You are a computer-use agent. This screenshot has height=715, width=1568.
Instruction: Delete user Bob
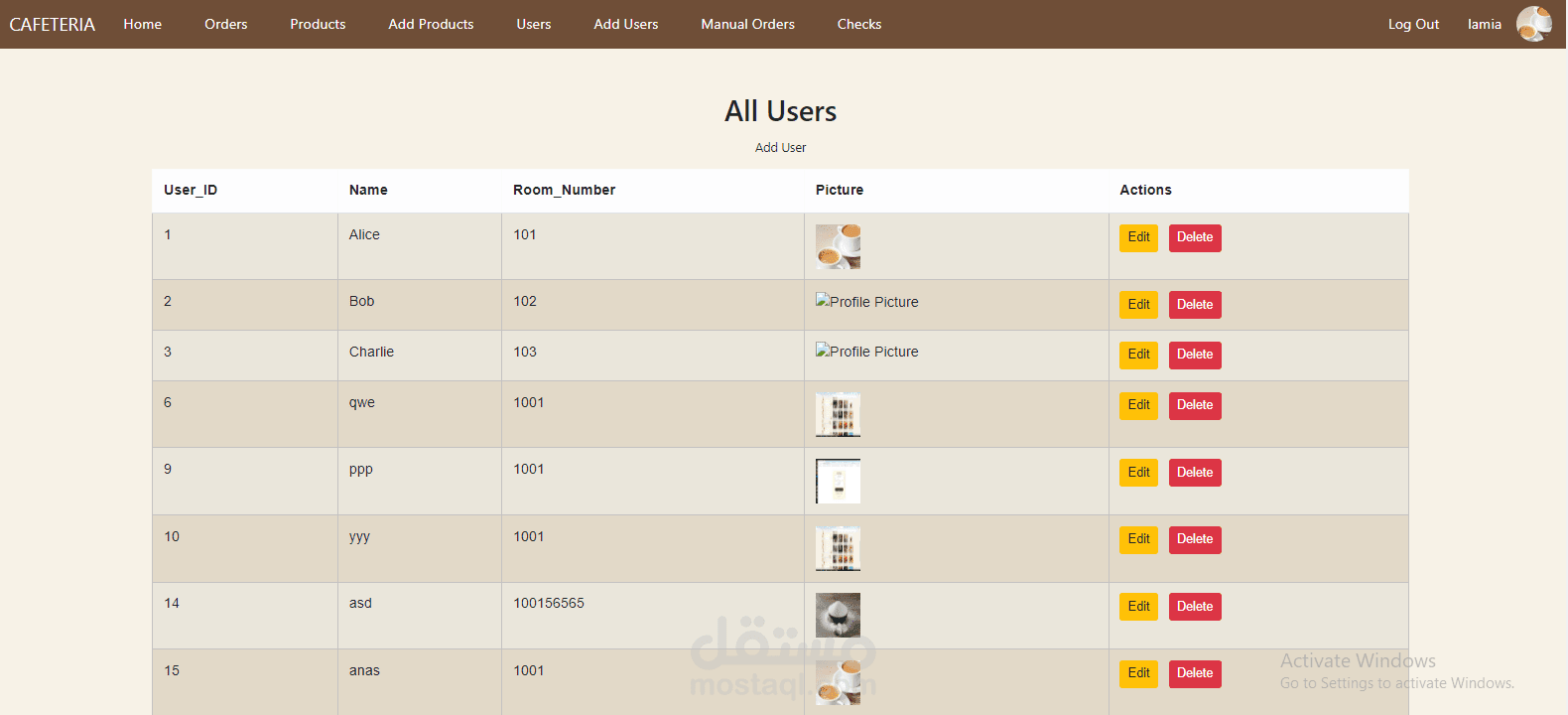point(1195,305)
